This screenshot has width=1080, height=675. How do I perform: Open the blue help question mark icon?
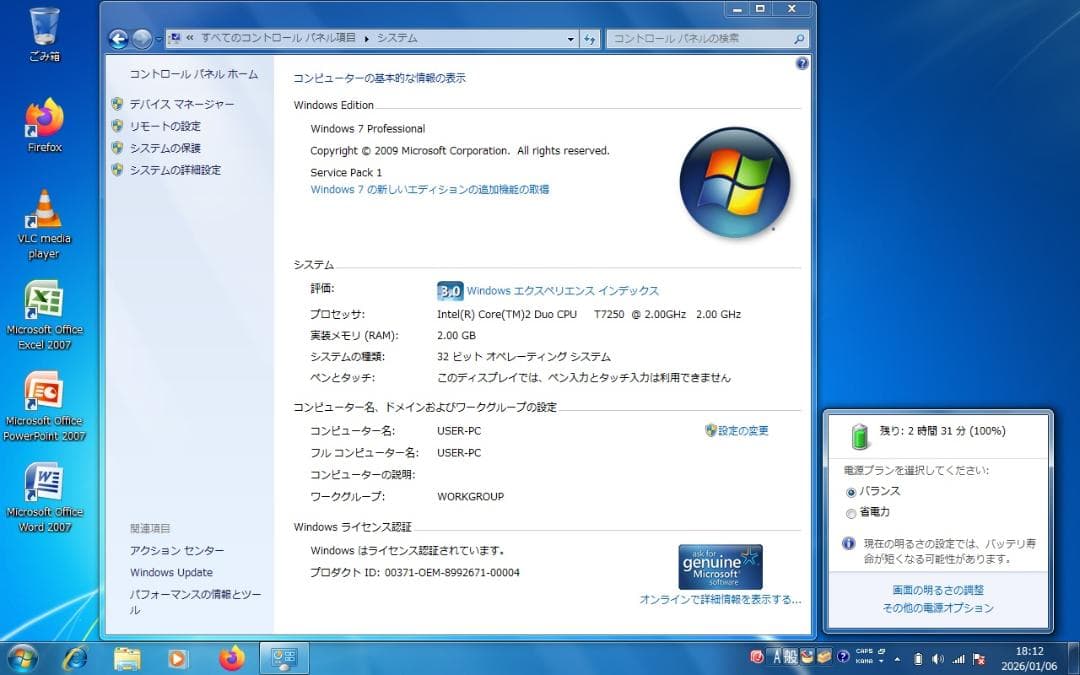tap(802, 63)
